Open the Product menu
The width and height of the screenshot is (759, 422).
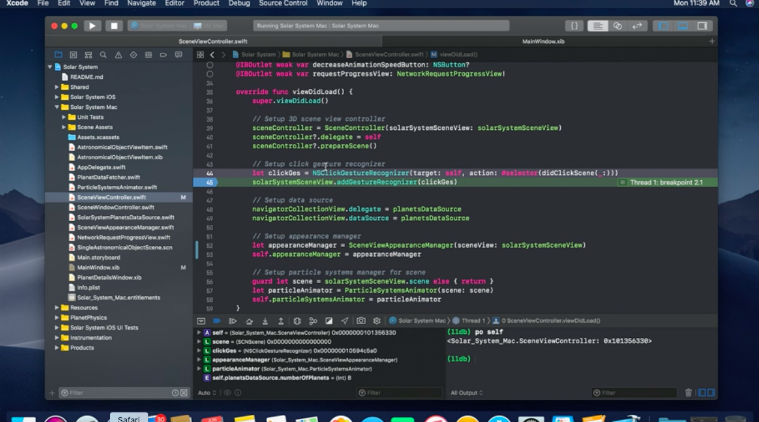206,3
